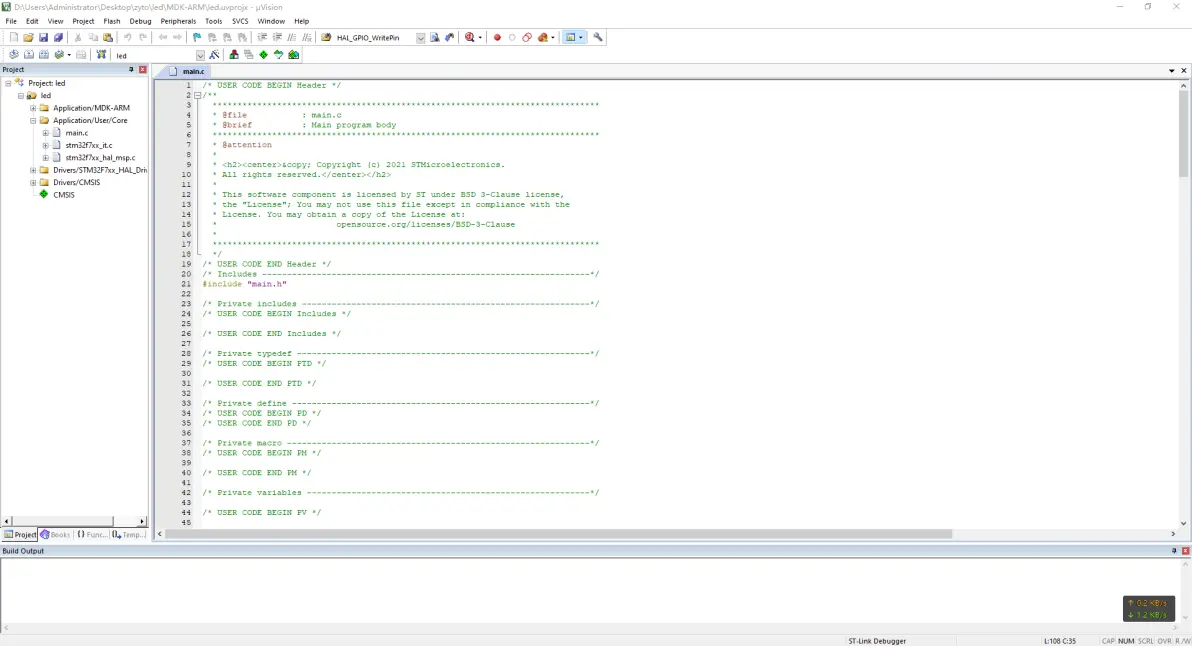Toggle breakpoint with the red dot icon
1192x646 pixels.
click(497, 38)
